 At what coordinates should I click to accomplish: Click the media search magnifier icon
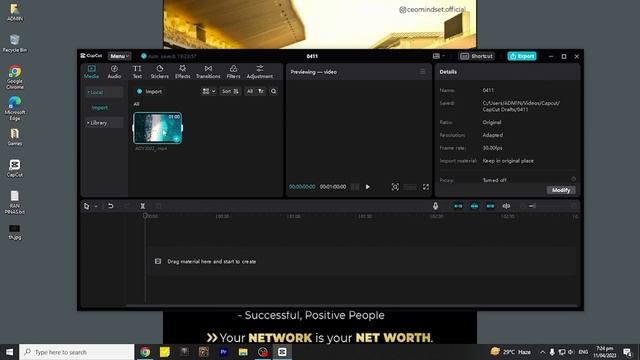pyautogui.click(x=273, y=91)
